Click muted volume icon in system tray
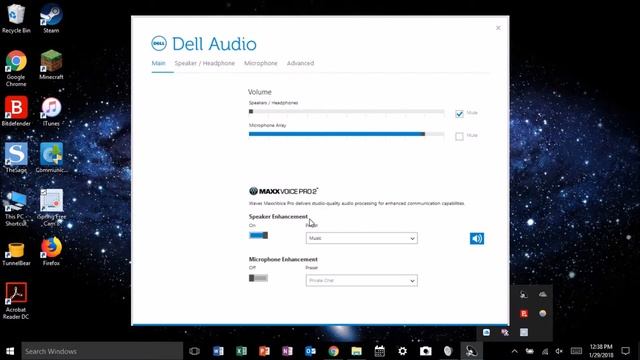 point(559,351)
